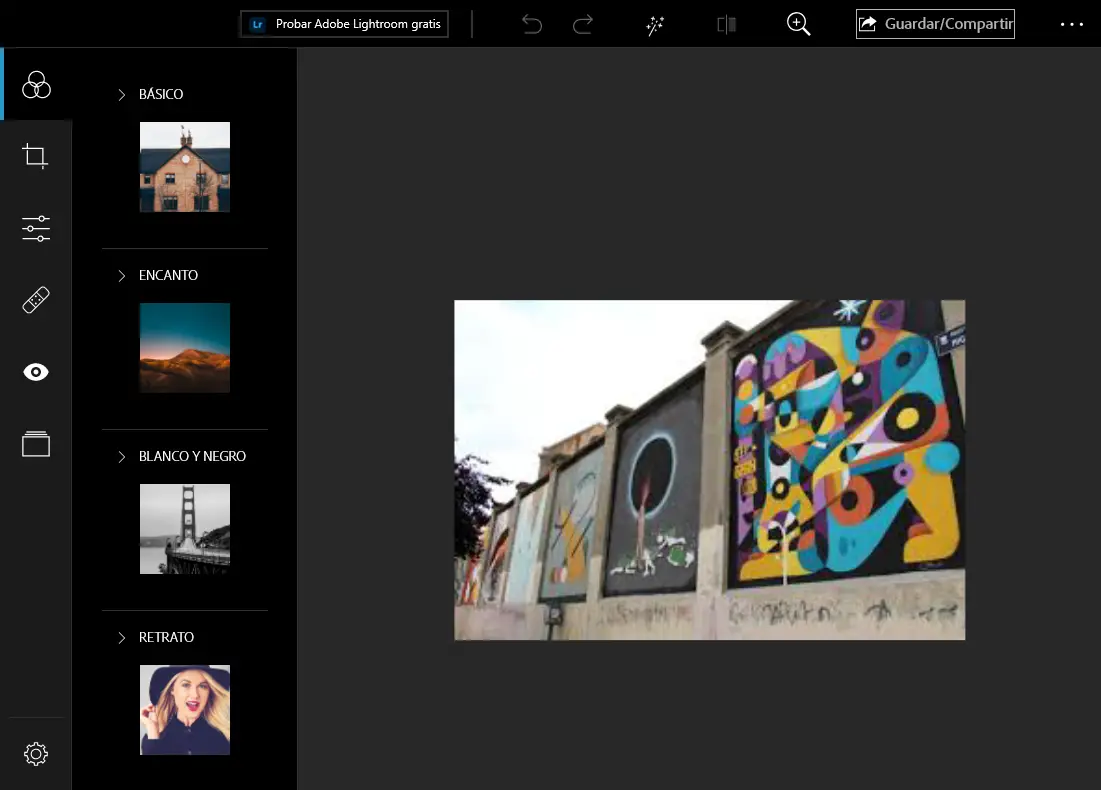Select the RETRATO woman portrait thumbnail
The height and width of the screenshot is (790, 1101).
pos(185,710)
